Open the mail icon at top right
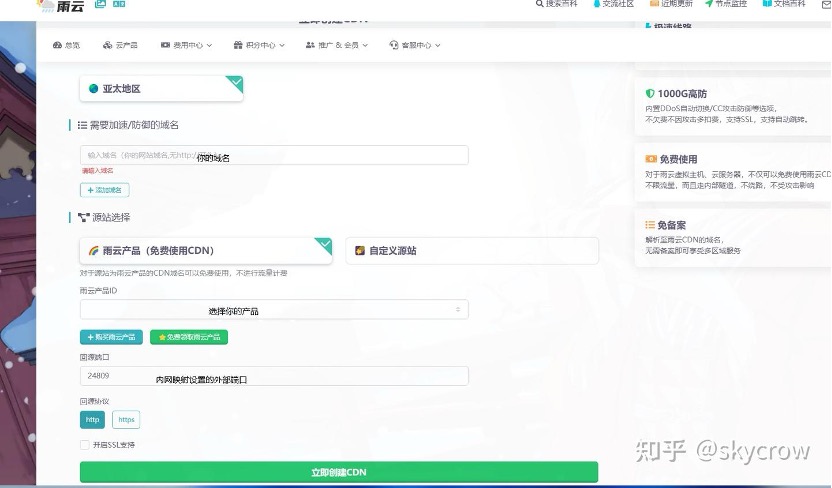 click(827, 4)
